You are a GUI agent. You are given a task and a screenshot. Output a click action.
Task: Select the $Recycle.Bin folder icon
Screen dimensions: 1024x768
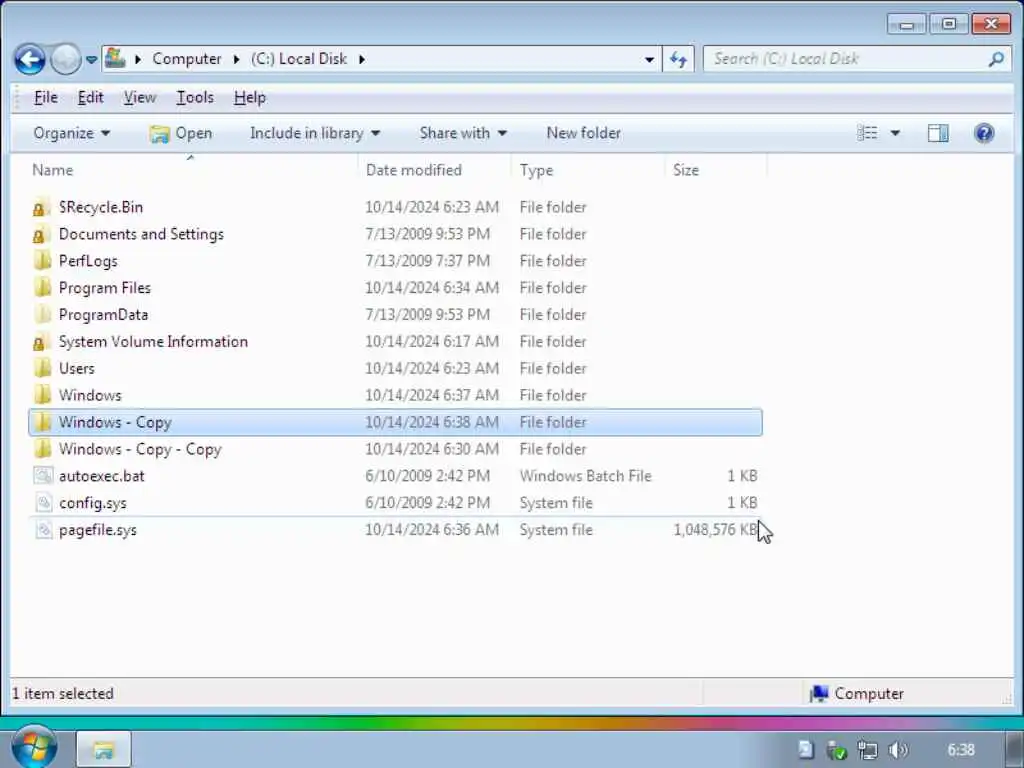point(42,208)
